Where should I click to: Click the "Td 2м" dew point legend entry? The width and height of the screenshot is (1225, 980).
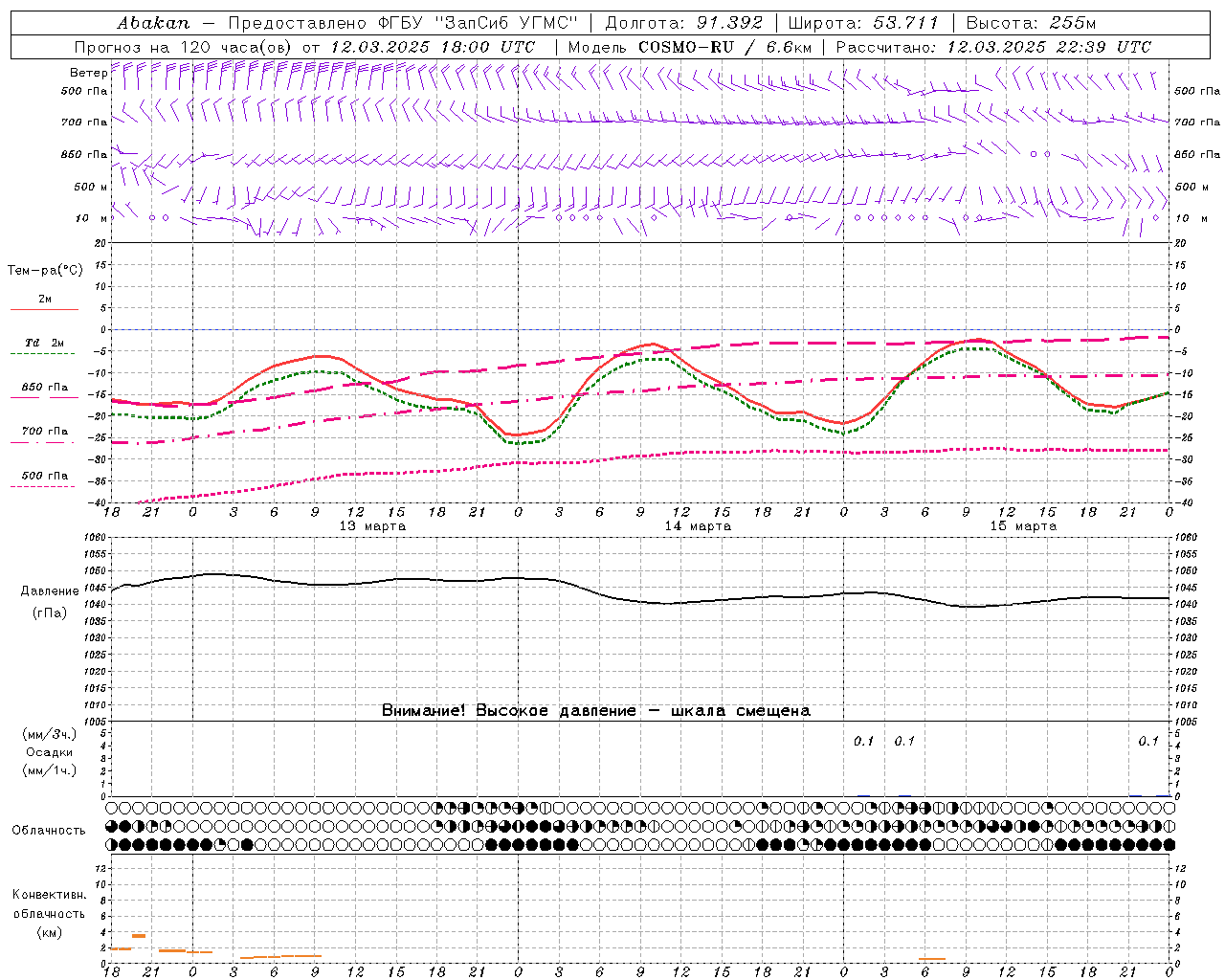(45, 344)
